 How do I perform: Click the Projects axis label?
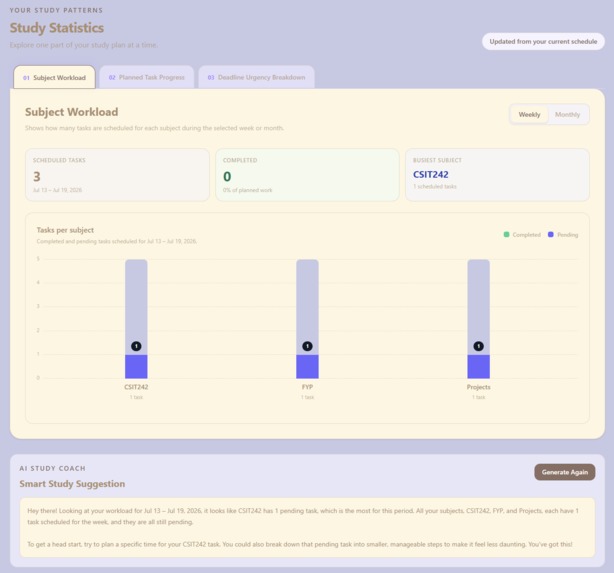(x=479, y=387)
